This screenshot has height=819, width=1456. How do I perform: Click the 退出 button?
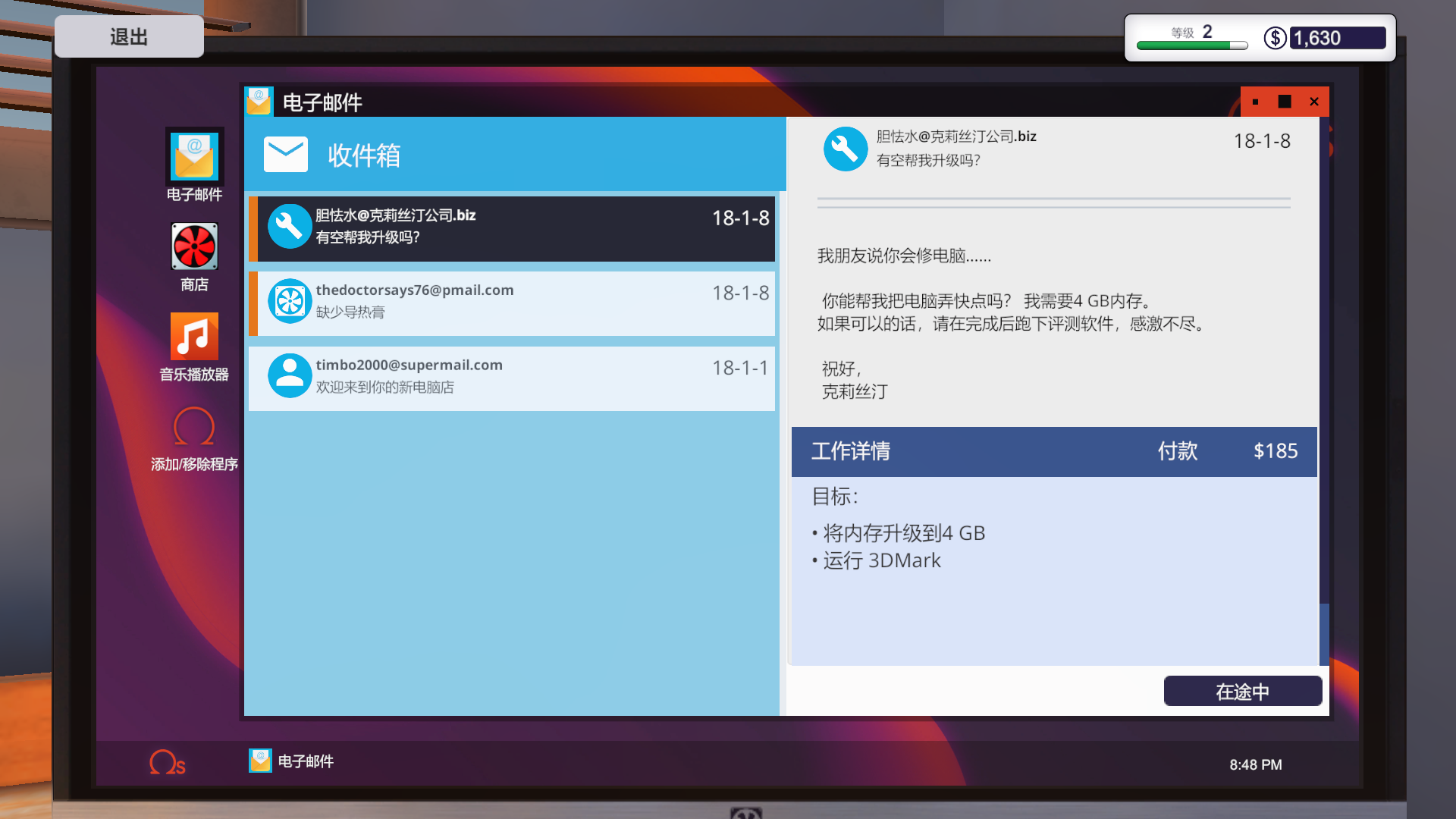click(129, 36)
